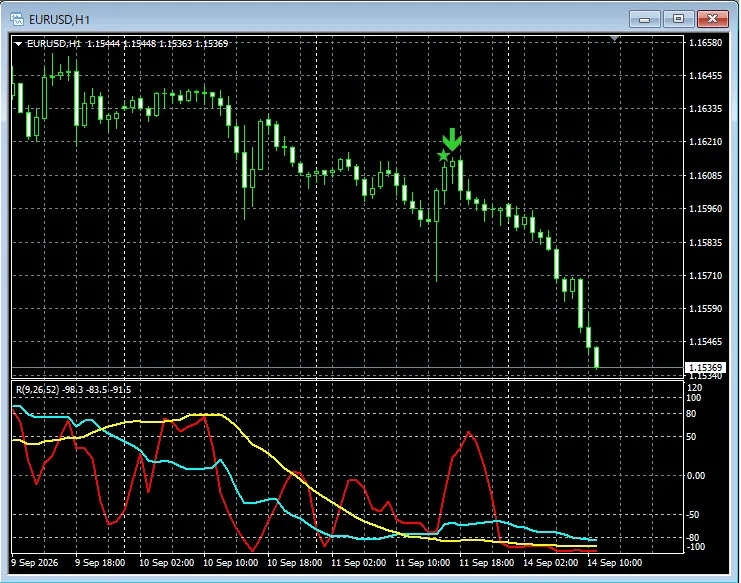Click the indicator scale 0.00 level label
741x583 pixels.
point(696,476)
